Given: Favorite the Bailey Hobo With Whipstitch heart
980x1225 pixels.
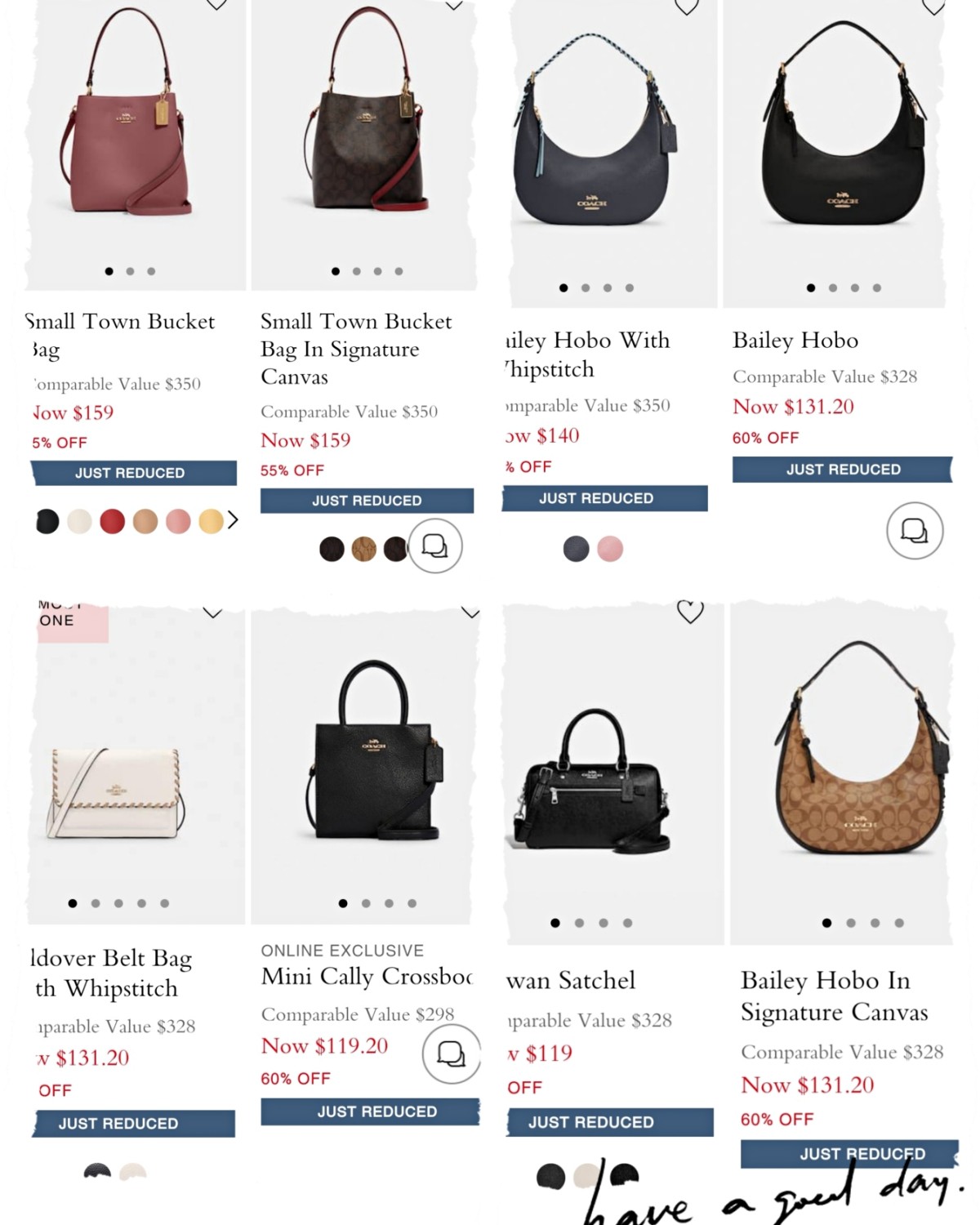Looking at the screenshot, I should tap(687, 7).
